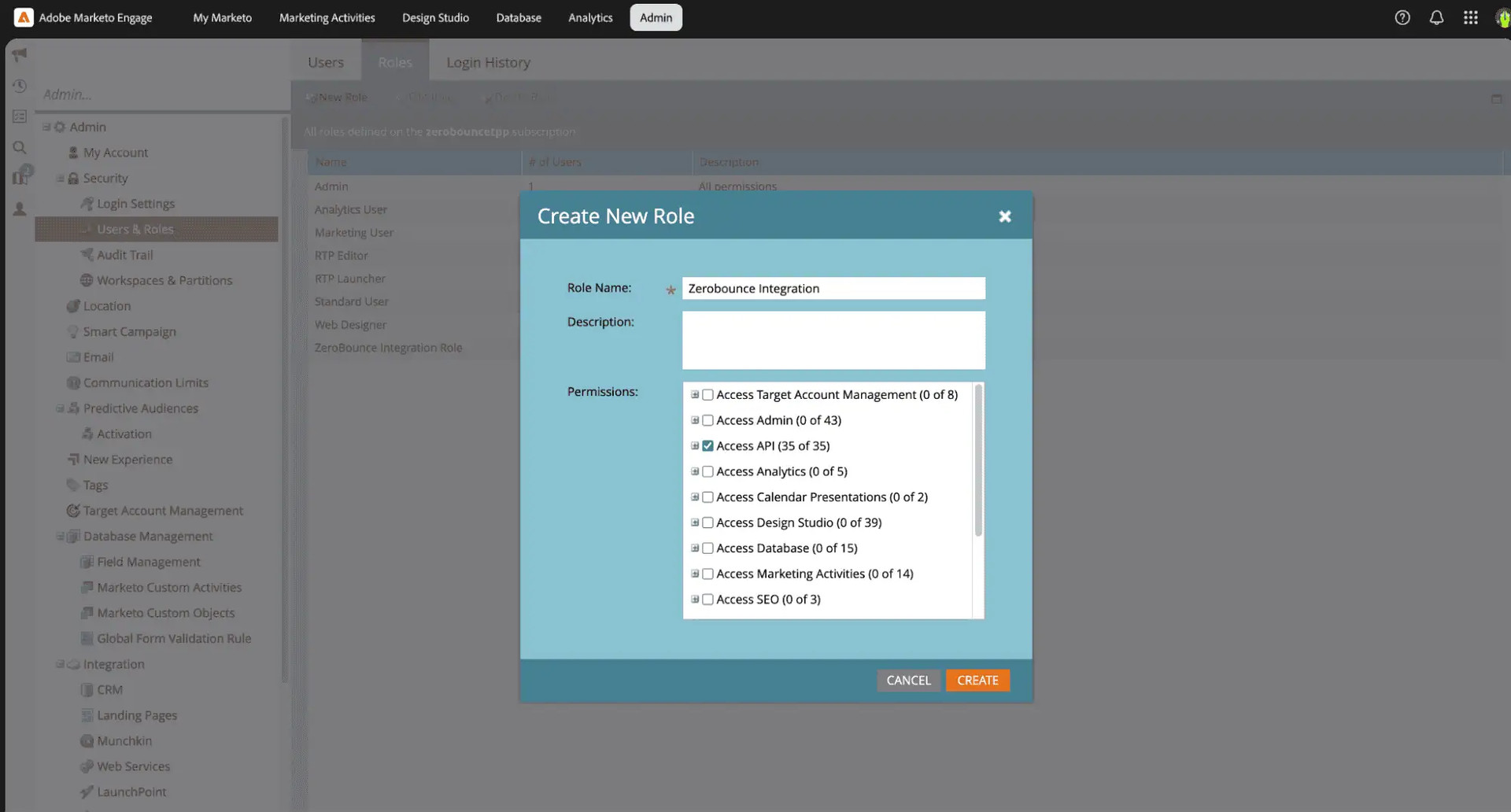
Task: Open the Analytics menu in top bar
Action: 590,17
